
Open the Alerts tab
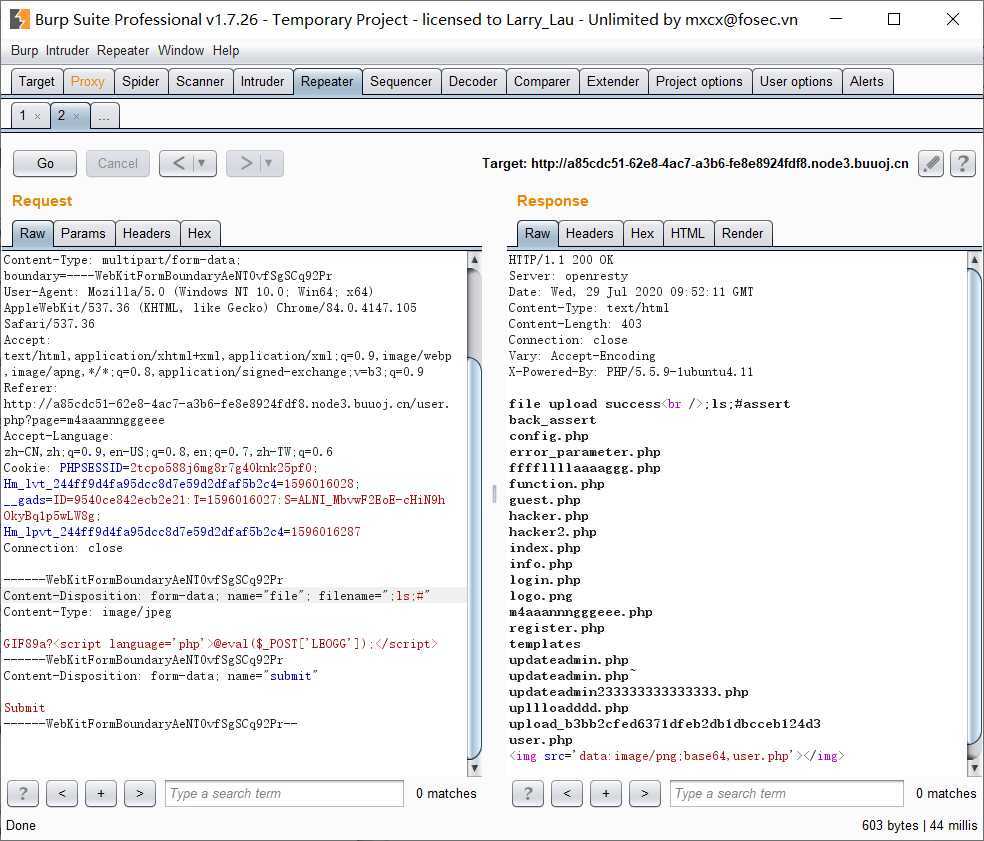[867, 82]
